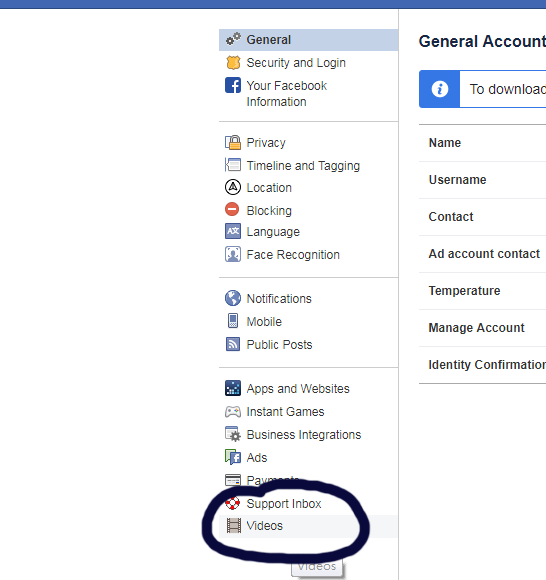
Task: Click the Manage Account row
Action: pos(482,328)
